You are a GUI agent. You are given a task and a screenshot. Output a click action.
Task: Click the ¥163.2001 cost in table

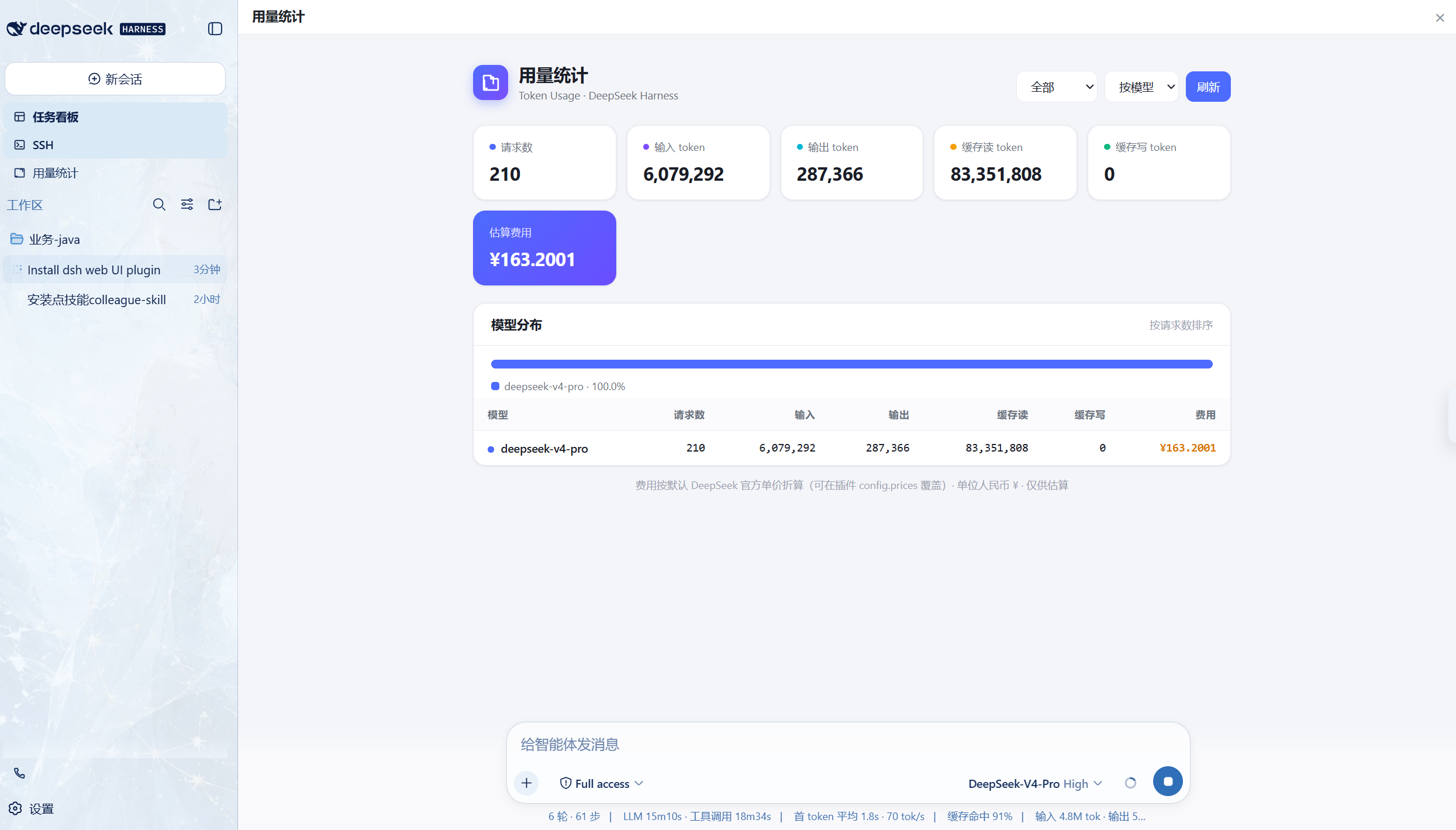(x=1188, y=448)
